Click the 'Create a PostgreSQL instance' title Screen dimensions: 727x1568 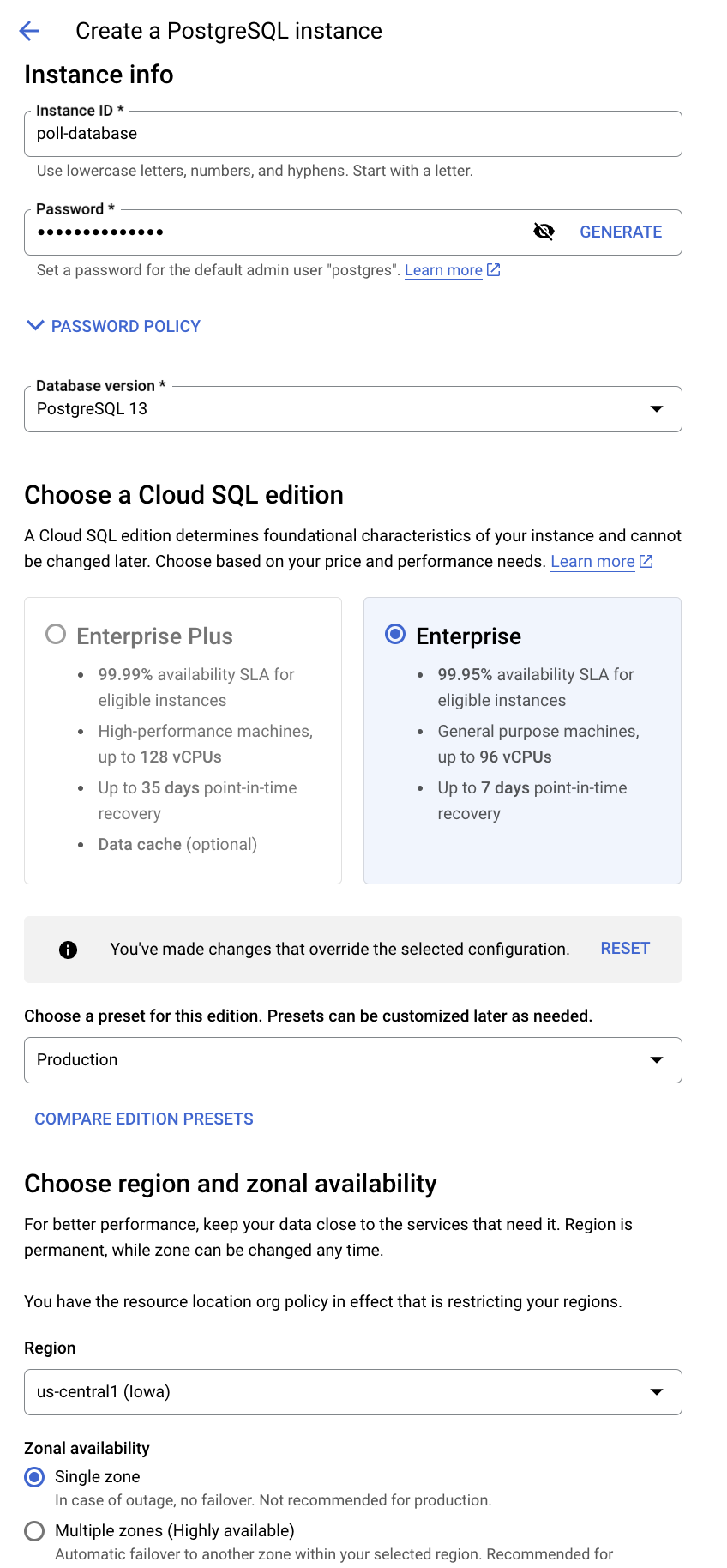(x=229, y=31)
